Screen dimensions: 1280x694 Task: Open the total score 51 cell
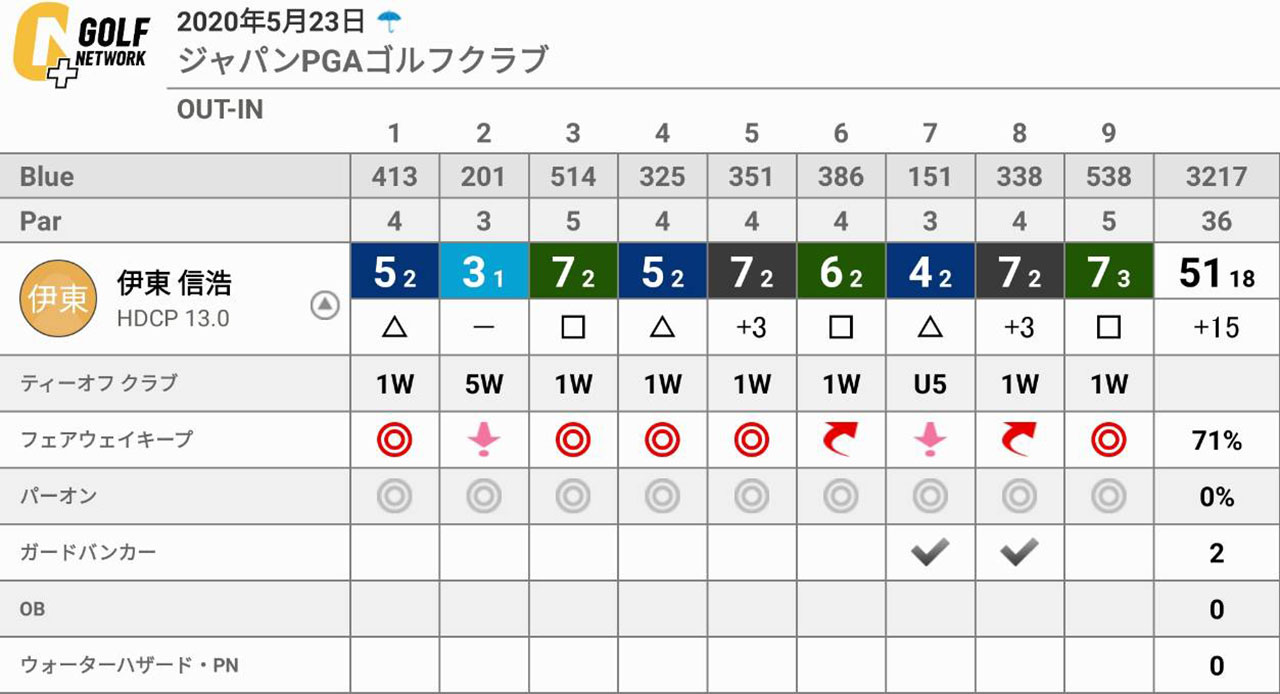[1216, 271]
